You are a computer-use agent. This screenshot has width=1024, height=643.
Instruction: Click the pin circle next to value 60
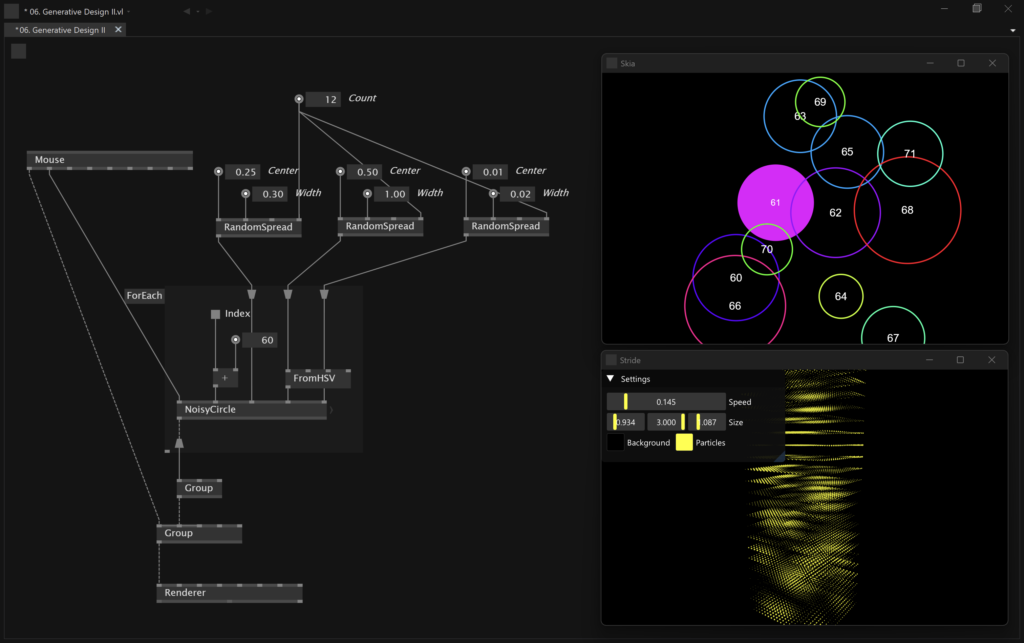pyautogui.click(x=236, y=340)
